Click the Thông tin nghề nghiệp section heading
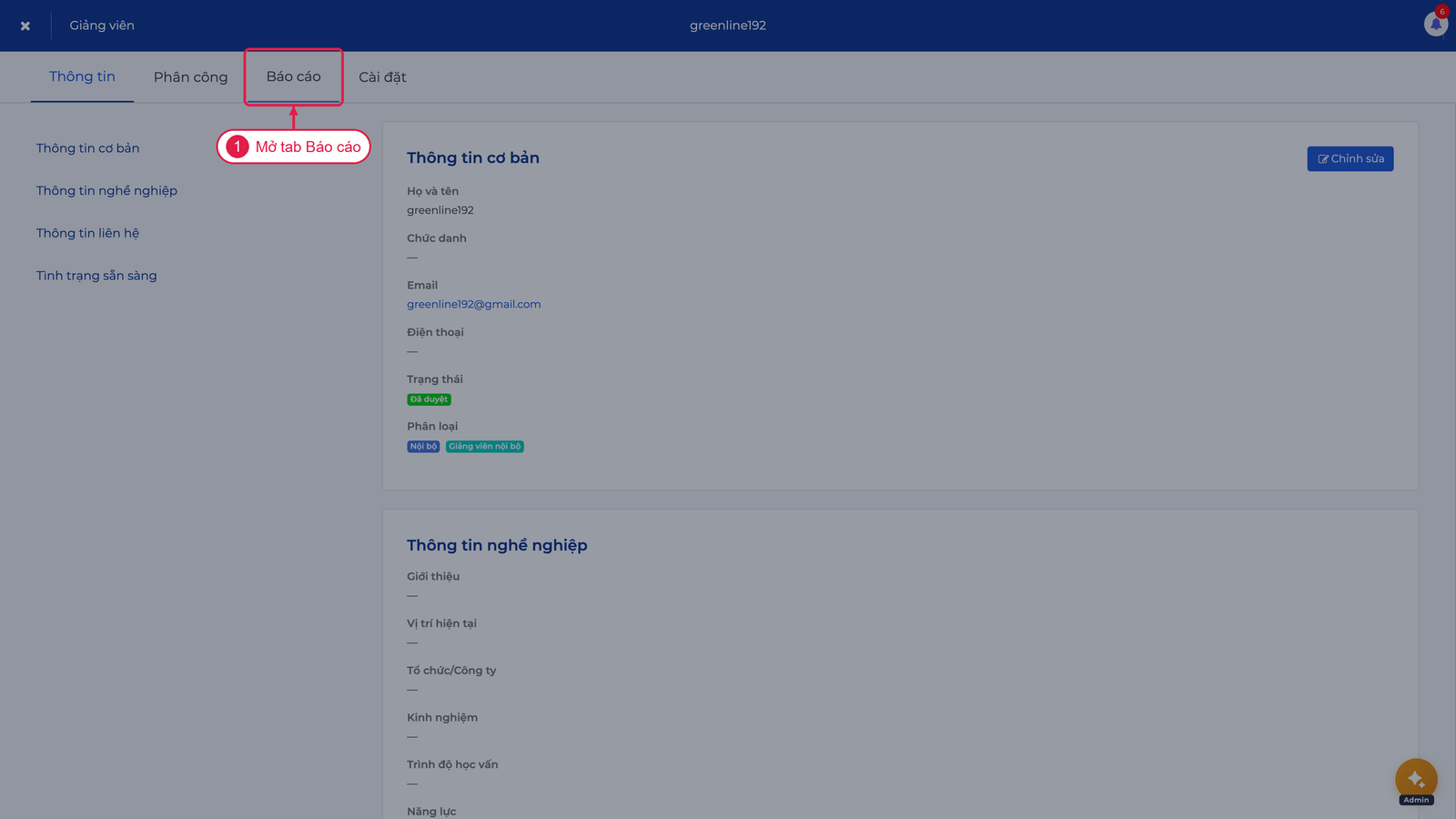1456x819 pixels. coord(497,545)
